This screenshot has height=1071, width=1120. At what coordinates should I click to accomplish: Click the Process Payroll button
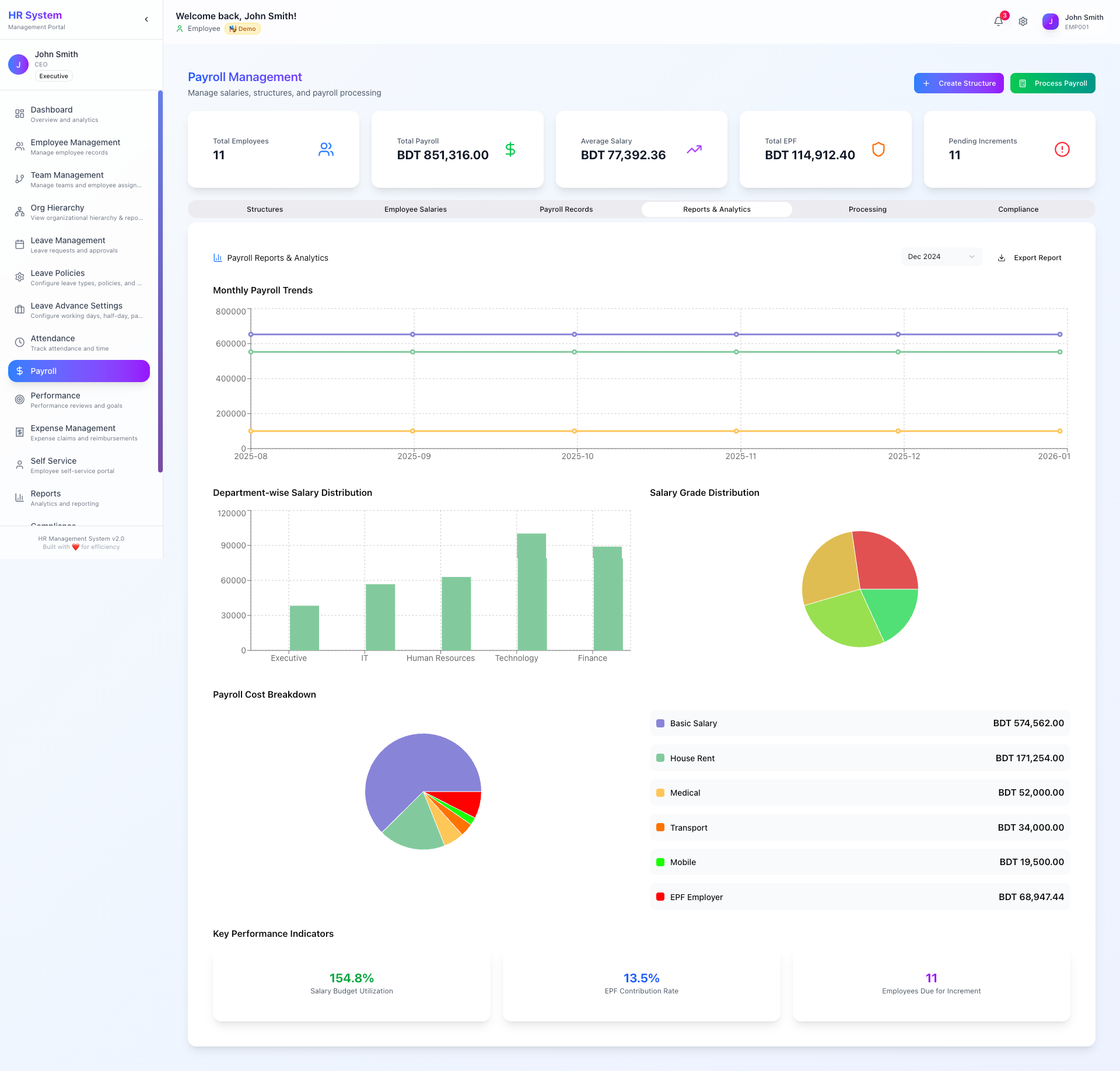point(1052,83)
